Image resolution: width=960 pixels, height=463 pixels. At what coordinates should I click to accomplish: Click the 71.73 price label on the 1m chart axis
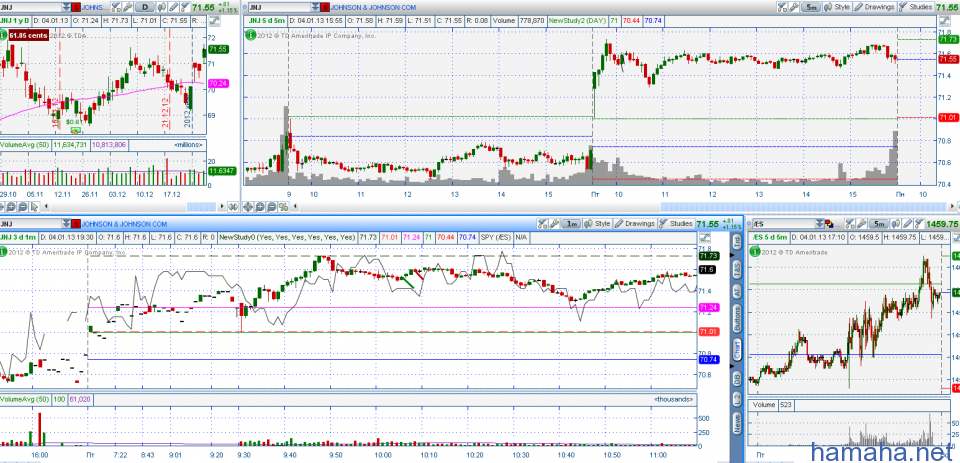pos(708,256)
